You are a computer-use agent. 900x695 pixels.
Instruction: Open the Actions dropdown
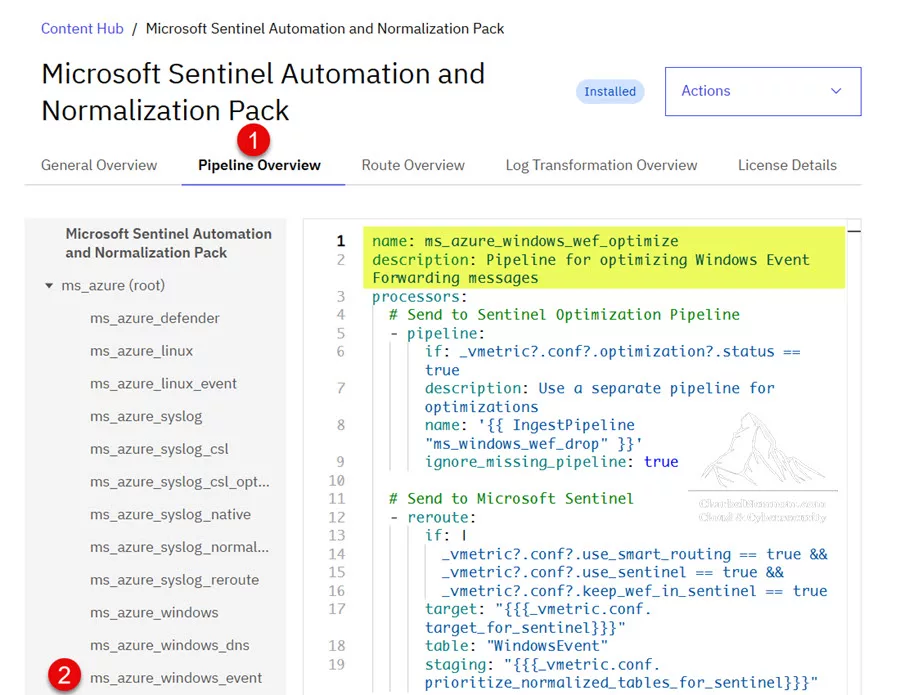[x=763, y=91]
